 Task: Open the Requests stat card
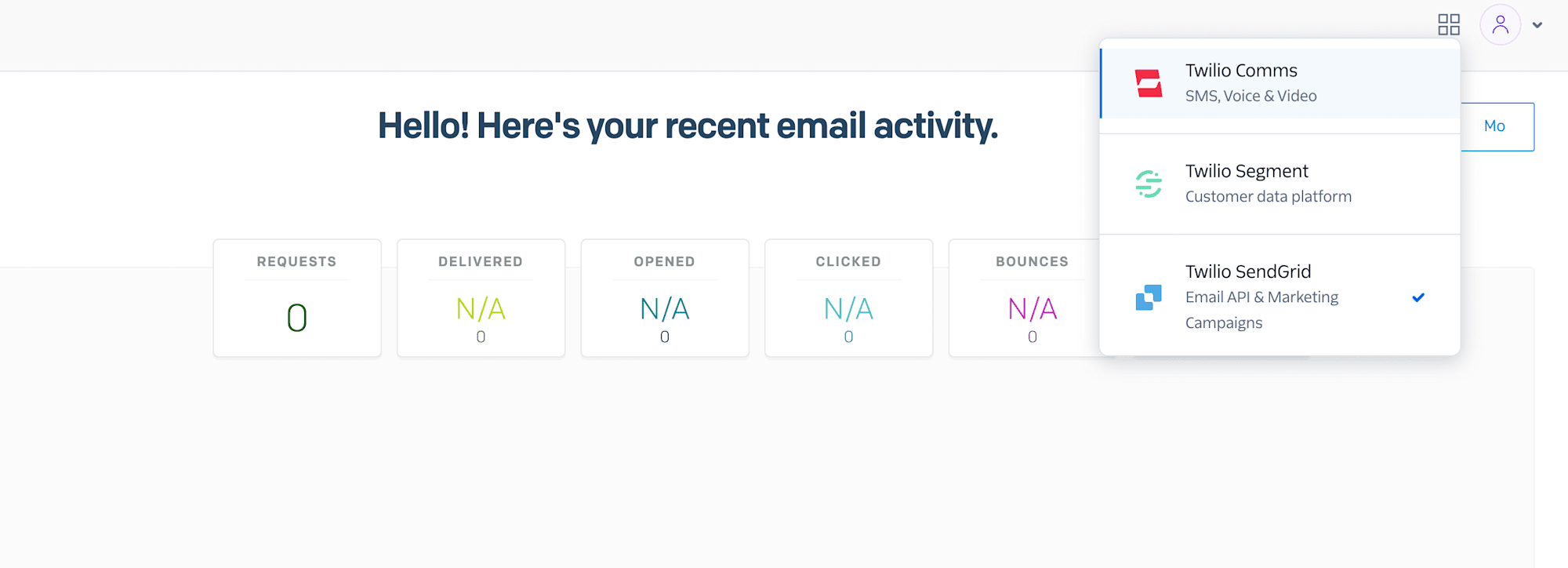[297, 298]
